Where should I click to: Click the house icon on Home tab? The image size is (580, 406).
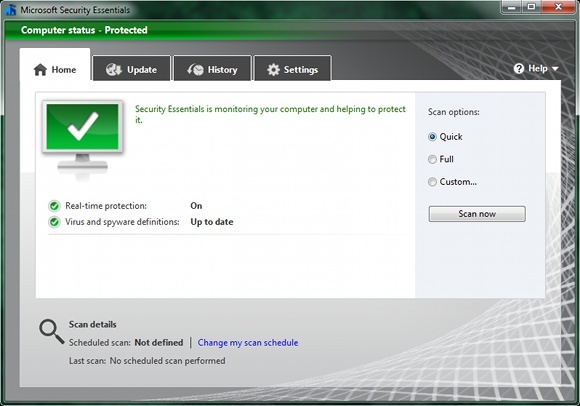tap(40, 70)
